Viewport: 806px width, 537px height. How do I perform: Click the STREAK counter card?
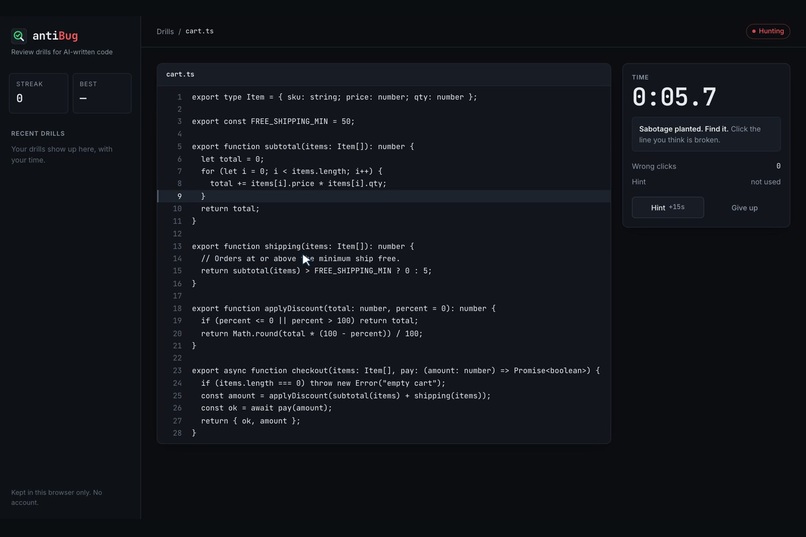click(x=39, y=93)
